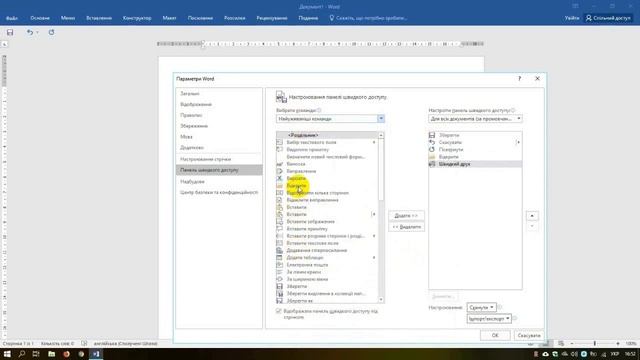
Task: Select Зберегти як command in left list
Action: coord(300,301)
